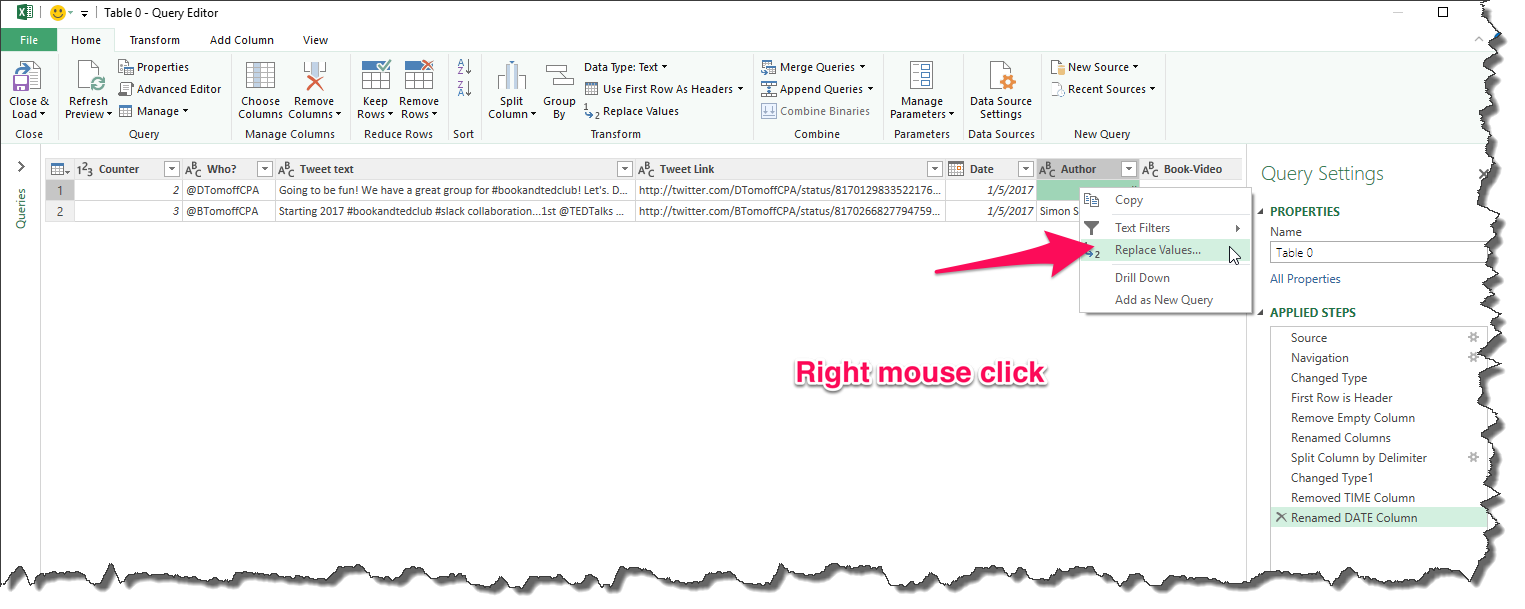The height and width of the screenshot is (609, 1525).
Task: Click Use First Row As Headers
Action: coord(664,88)
